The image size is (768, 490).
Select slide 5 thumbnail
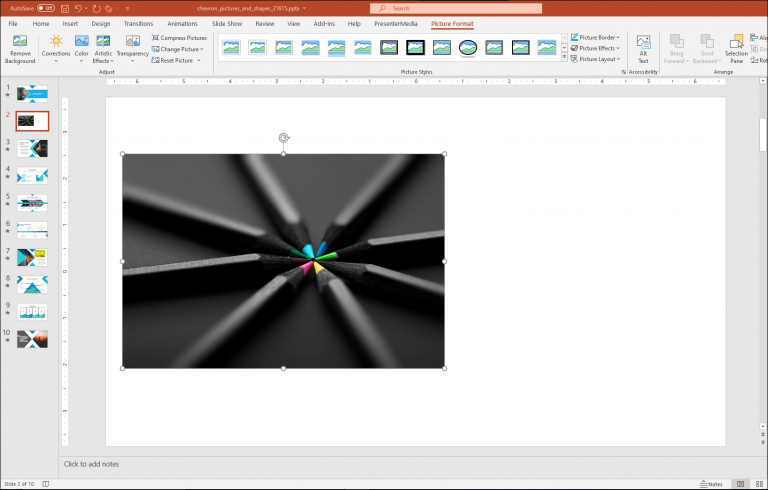pos(32,203)
